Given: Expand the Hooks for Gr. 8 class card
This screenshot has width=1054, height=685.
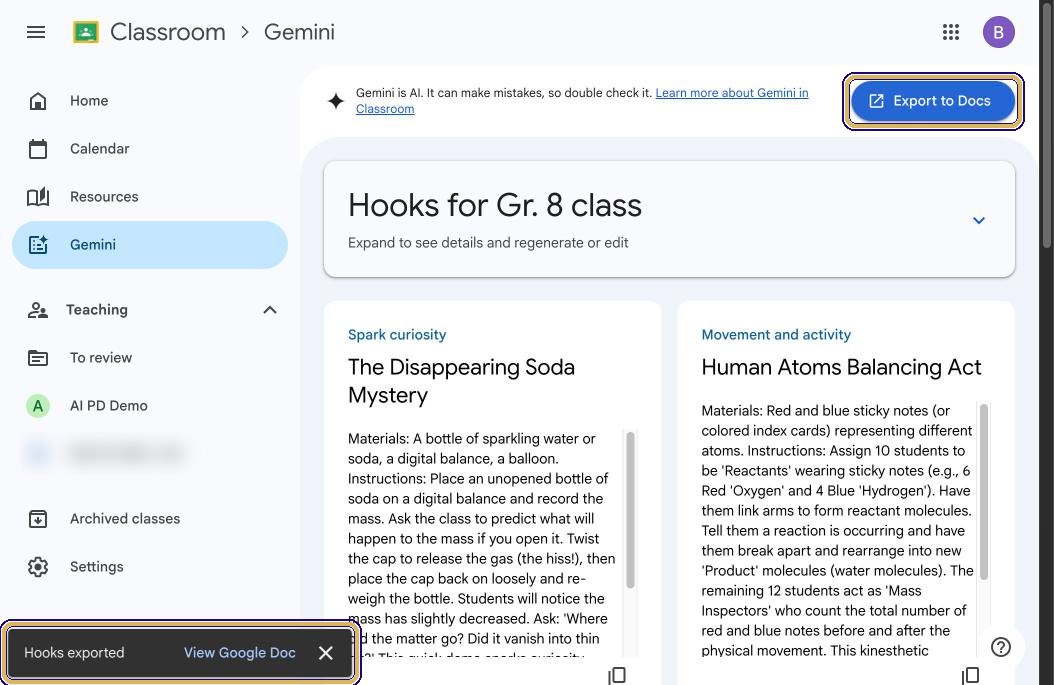Looking at the screenshot, I should 979,220.
